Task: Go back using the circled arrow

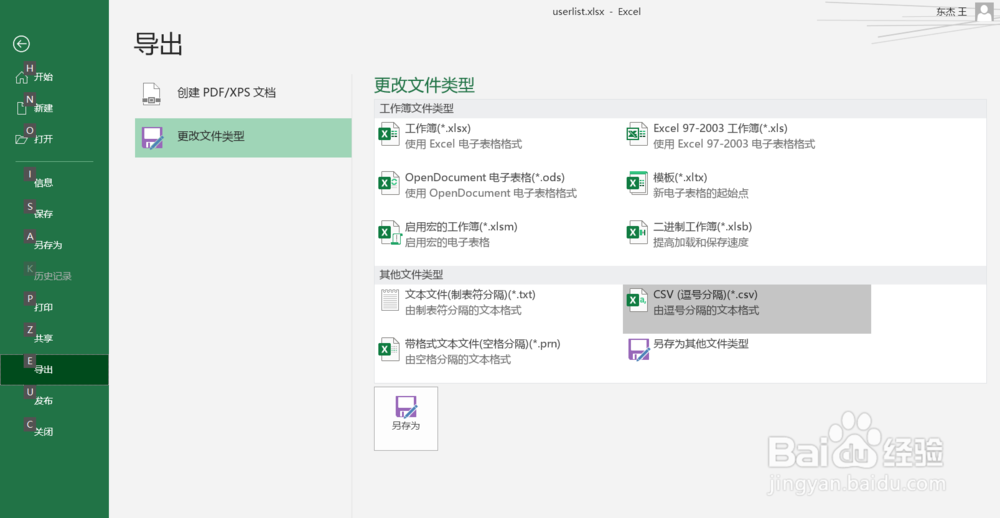Action: [x=22, y=44]
